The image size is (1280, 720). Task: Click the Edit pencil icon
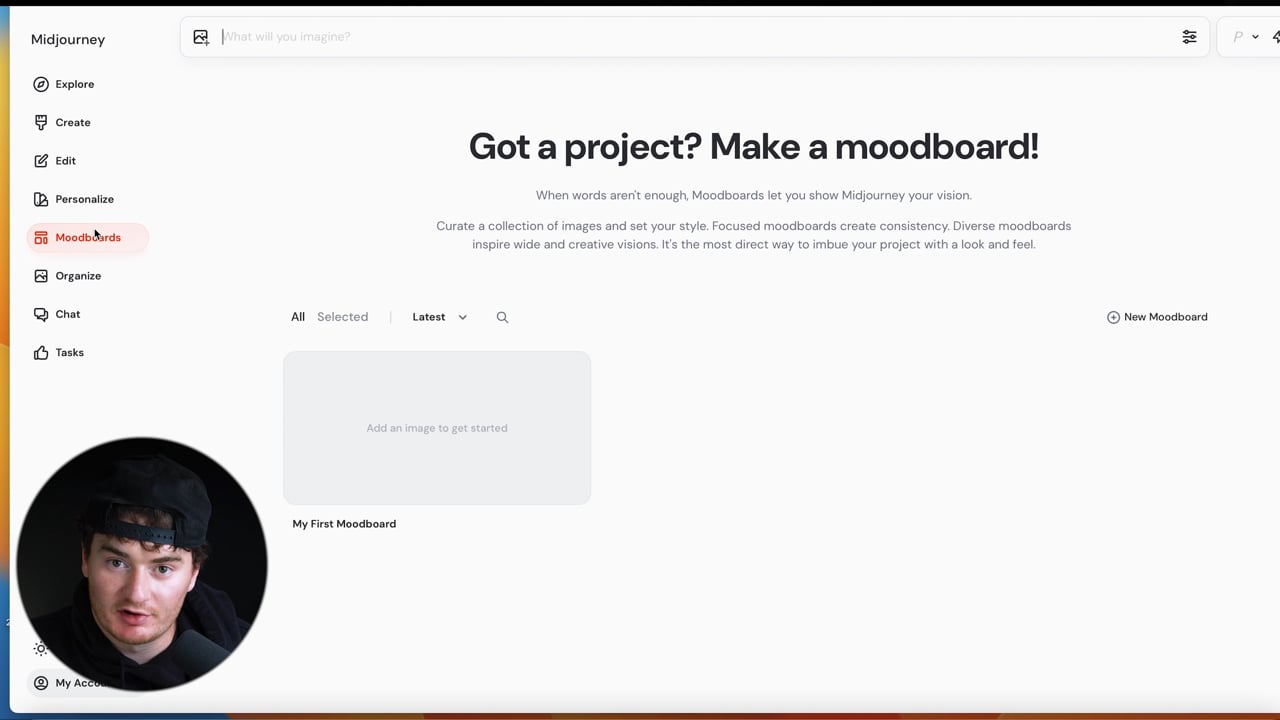pyautogui.click(x=41, y=161)
